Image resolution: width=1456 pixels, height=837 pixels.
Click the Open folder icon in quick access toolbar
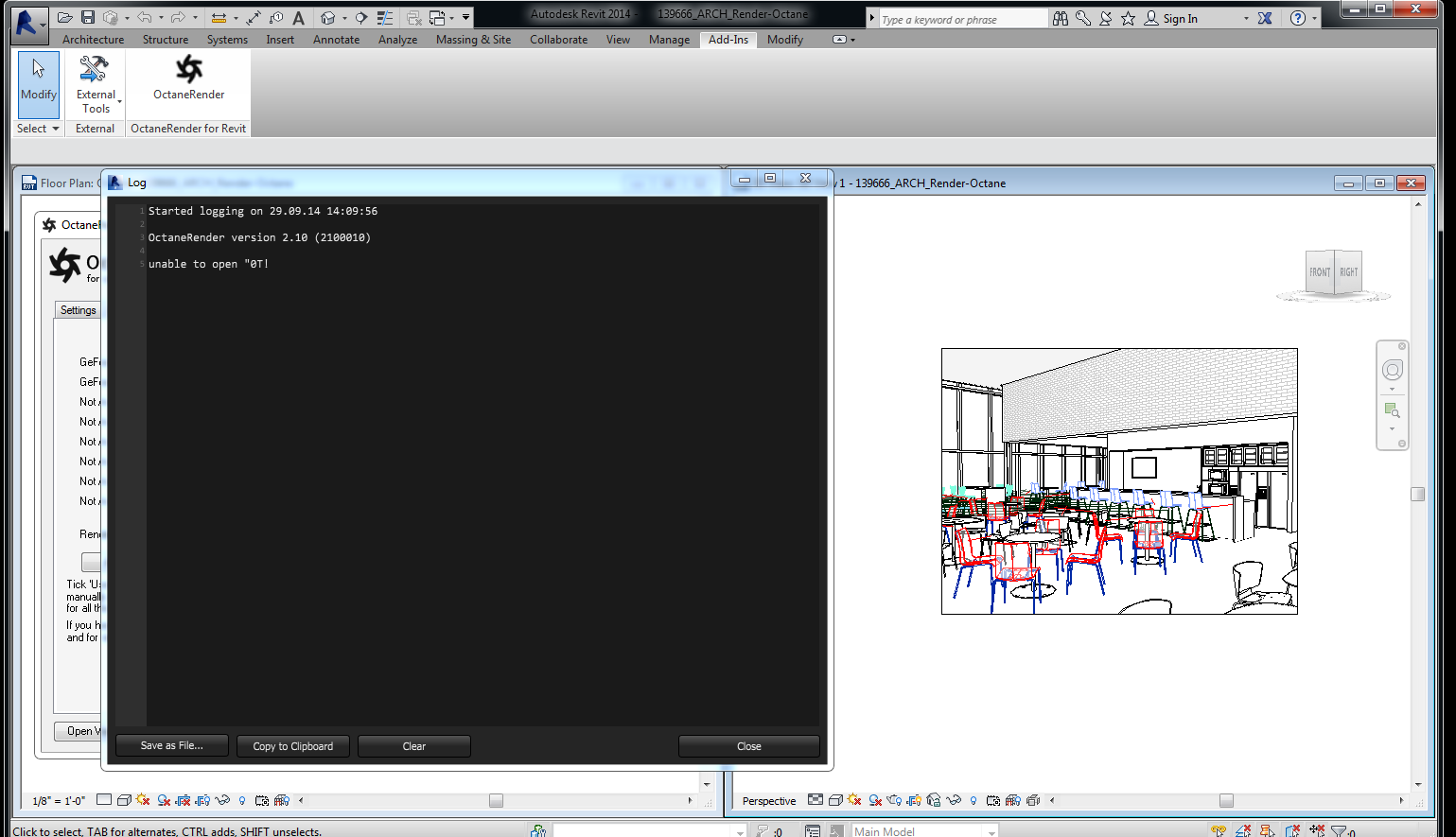64,17
